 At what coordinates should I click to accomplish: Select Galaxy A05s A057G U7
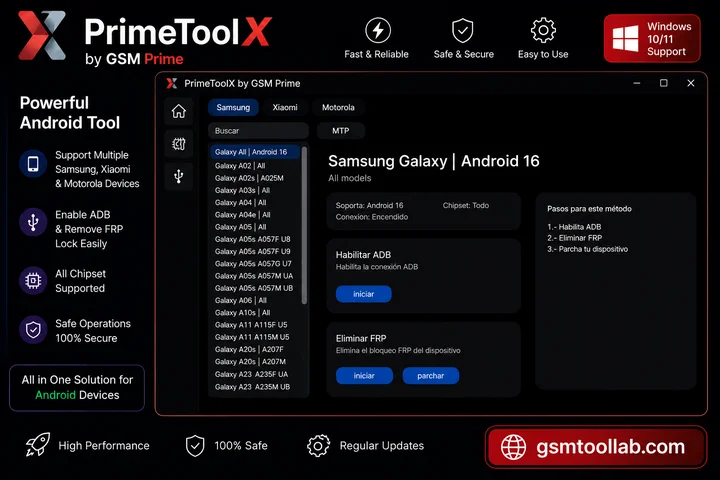255,264
